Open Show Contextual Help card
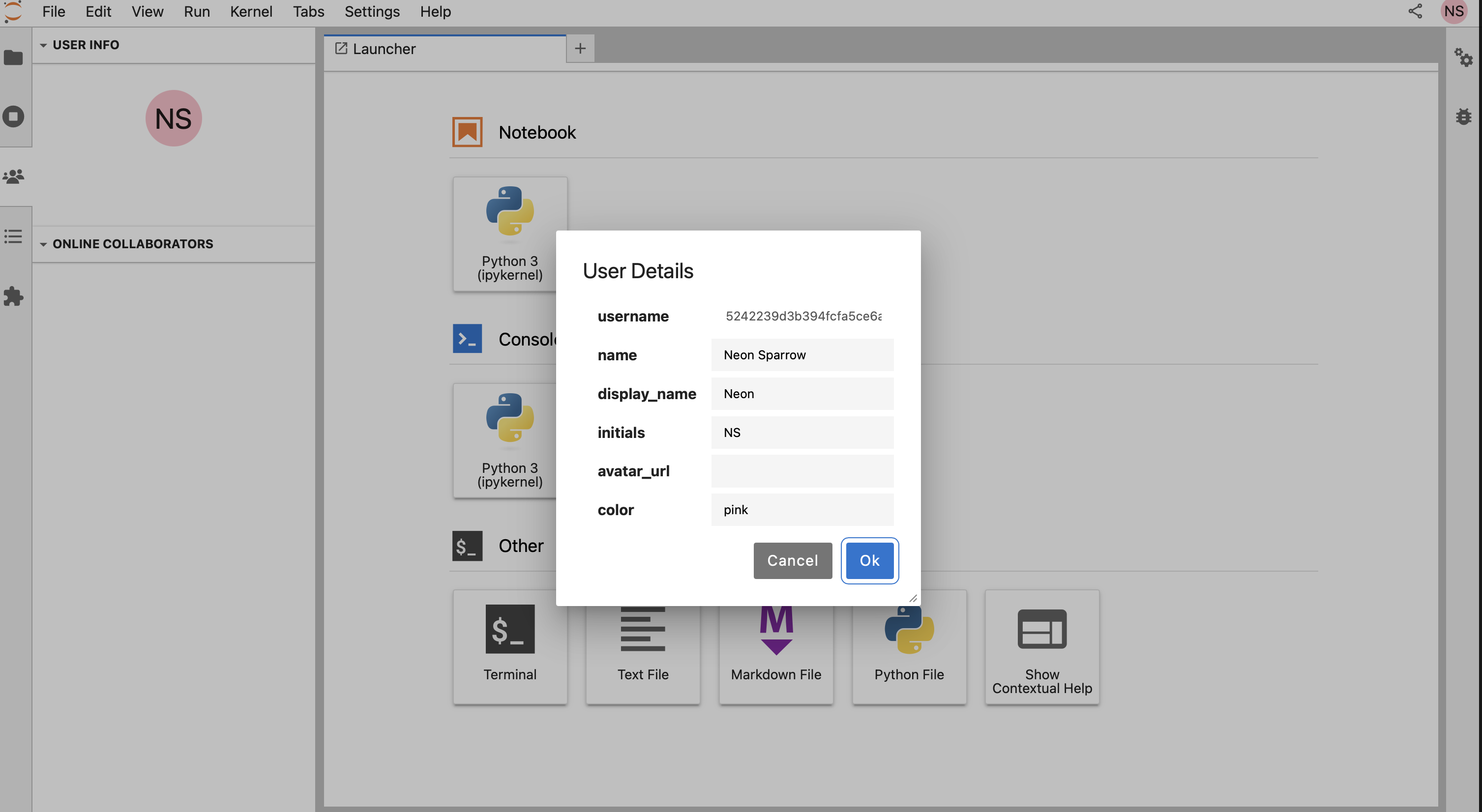The width and height of the screenshot is (1482, 812). [x=1042, y=647]
